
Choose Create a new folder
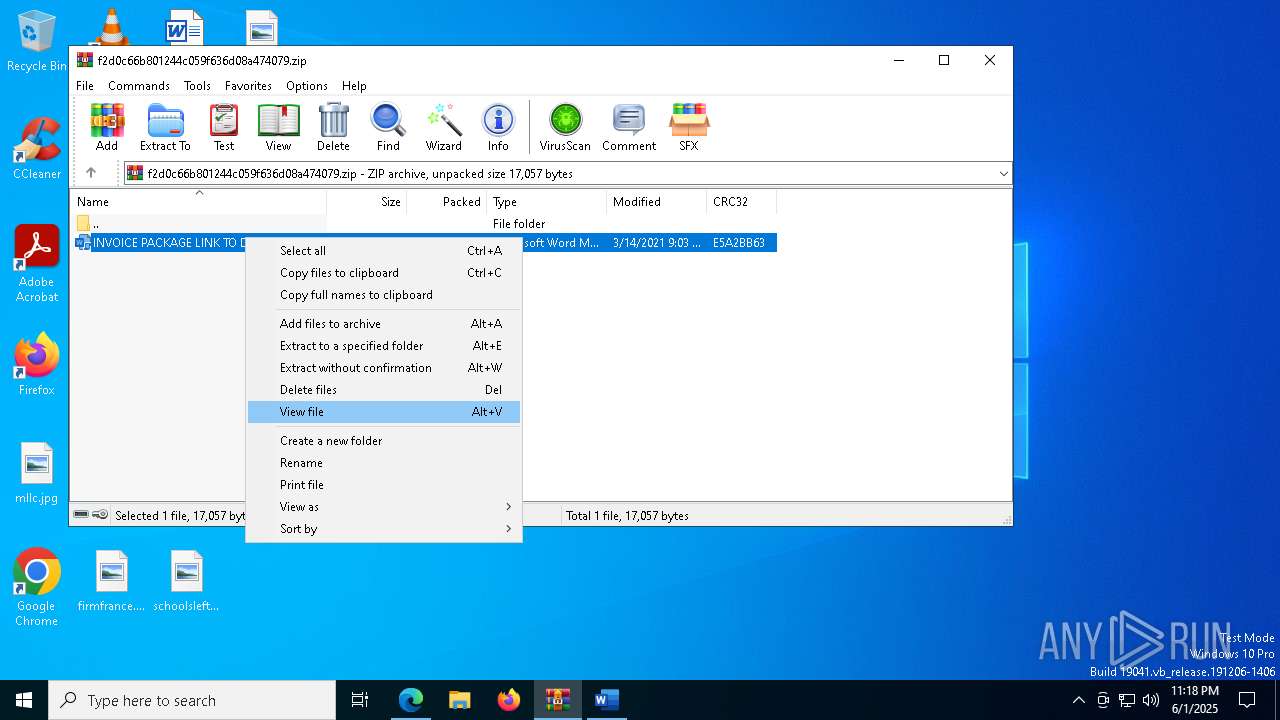tap(384, 441)
